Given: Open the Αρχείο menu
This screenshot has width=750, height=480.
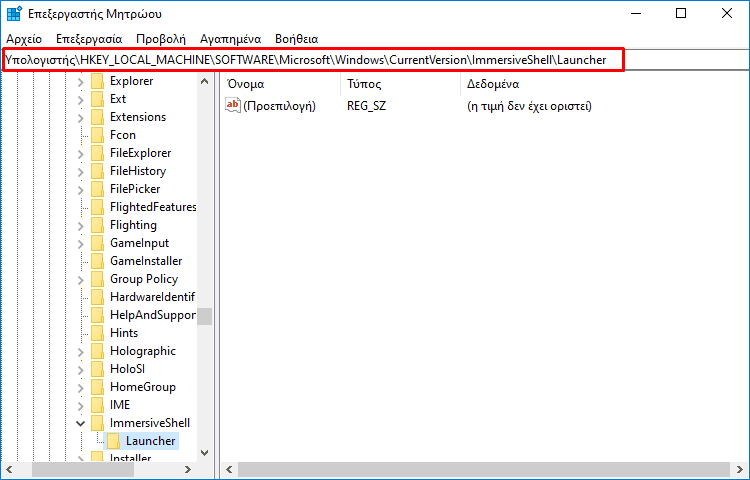Looking at the screenshot, I should (24, 39).
